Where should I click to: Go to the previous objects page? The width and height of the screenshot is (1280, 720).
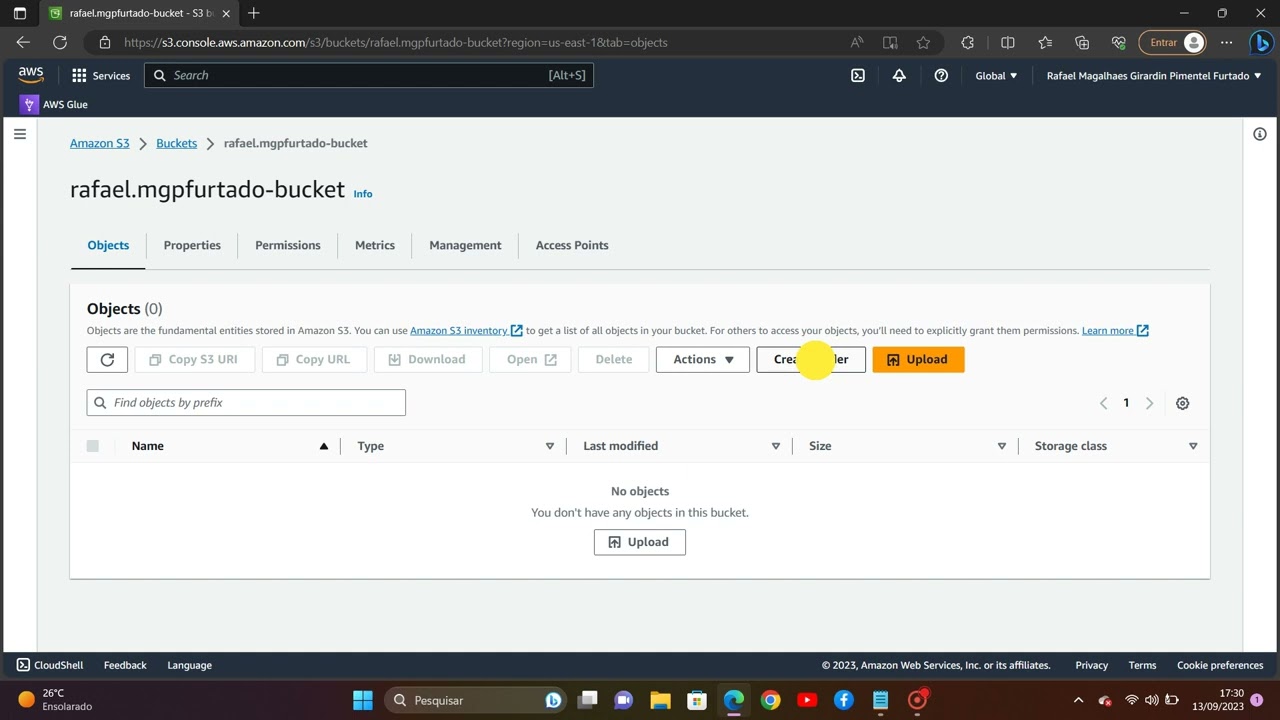click(x=1103, y=403)
